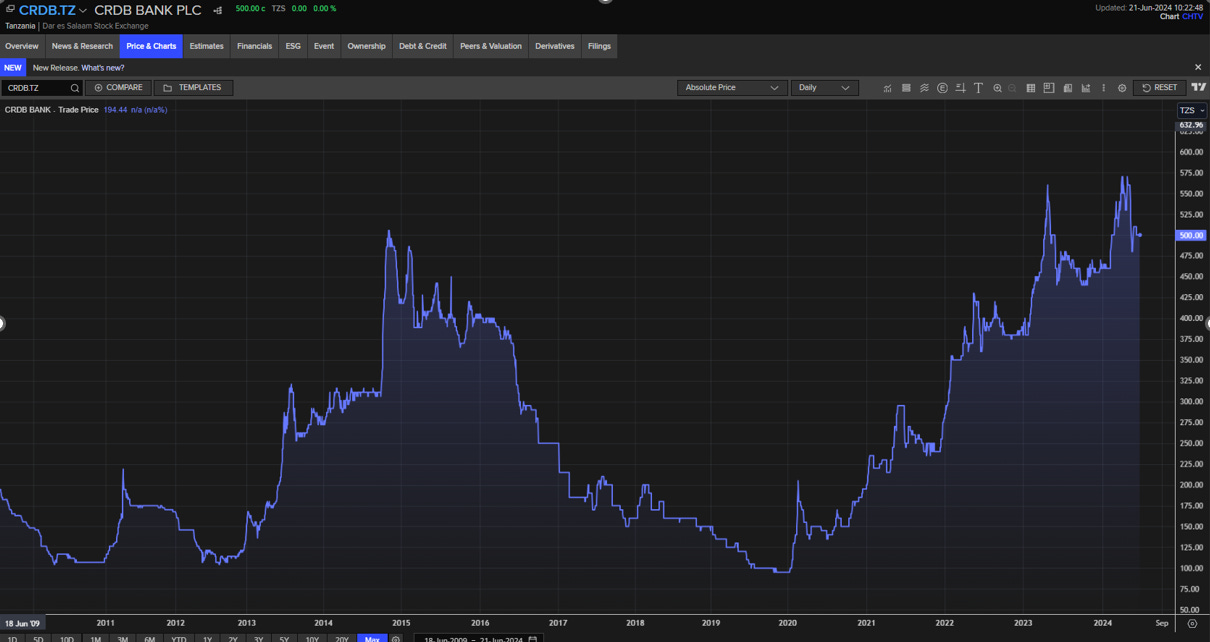Click the hierarchy icon beside CRDB BANK PLC
Viewport: 1210px width, 642px height.
click(218, 11)
